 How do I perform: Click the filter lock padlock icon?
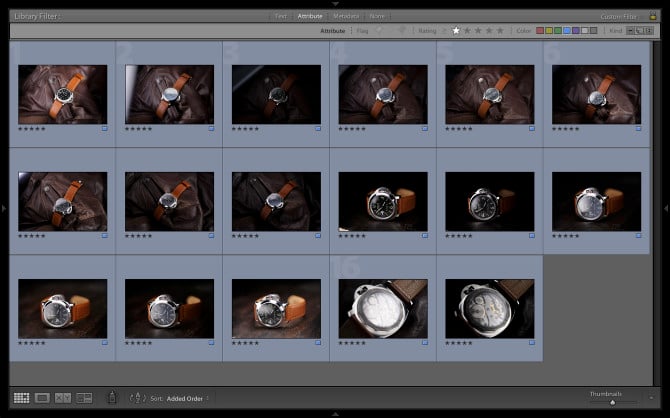(x=652, y=16)
